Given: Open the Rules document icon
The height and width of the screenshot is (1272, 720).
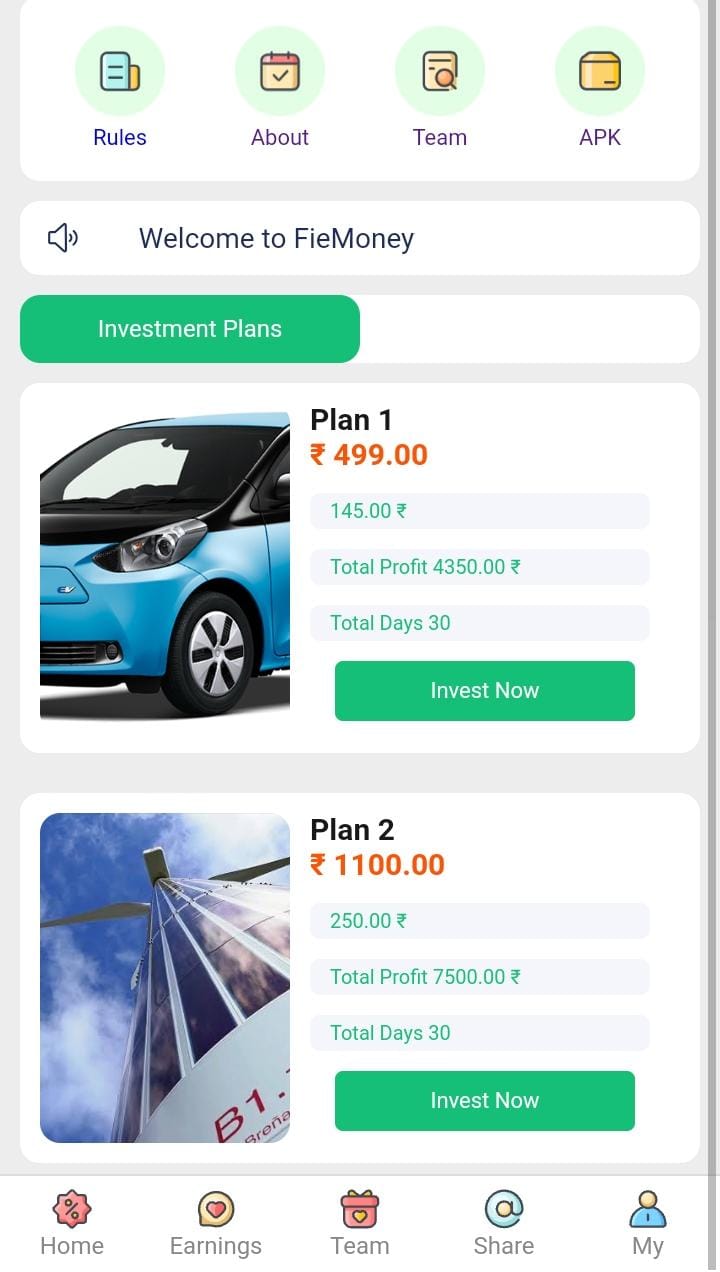Looking at the screenshot, I should pyautogui.click(x=120, y=72).
